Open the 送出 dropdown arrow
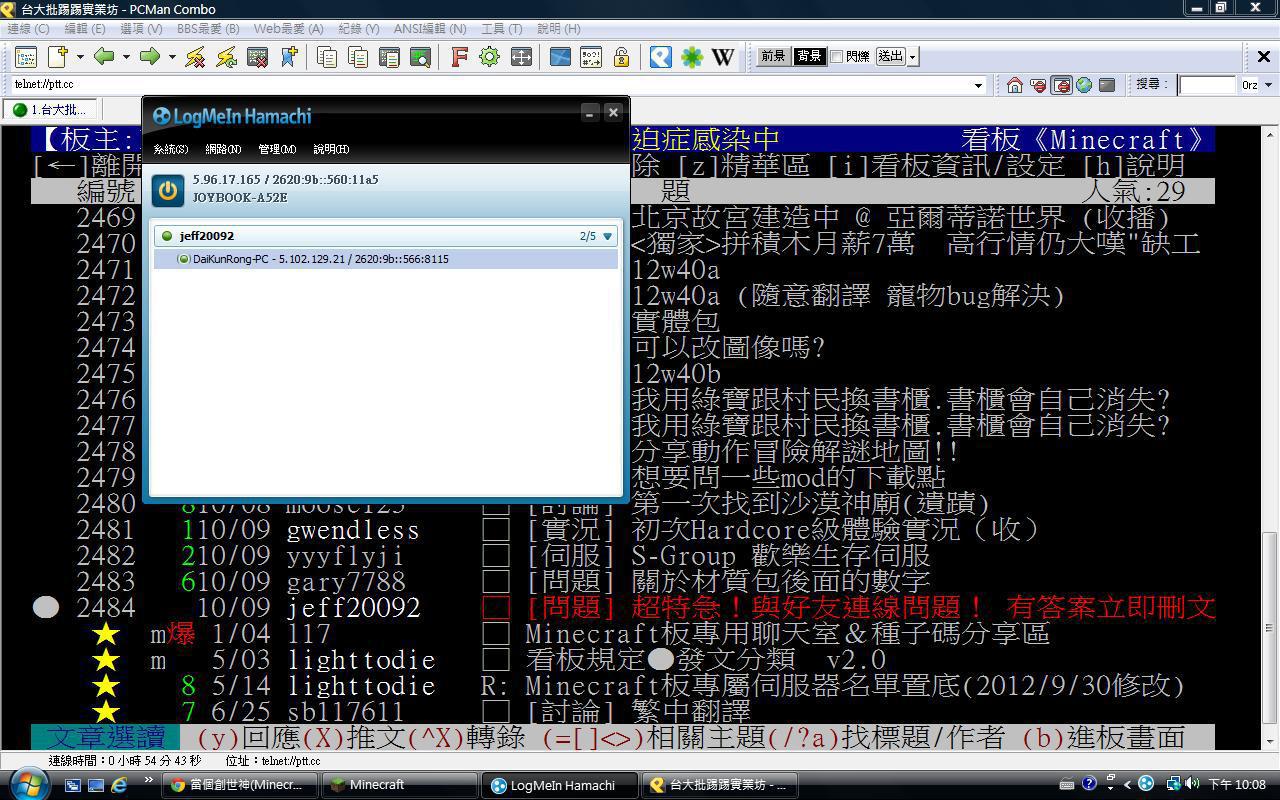The height and width of the screenshot is (800, 1280). coord(912,57)
